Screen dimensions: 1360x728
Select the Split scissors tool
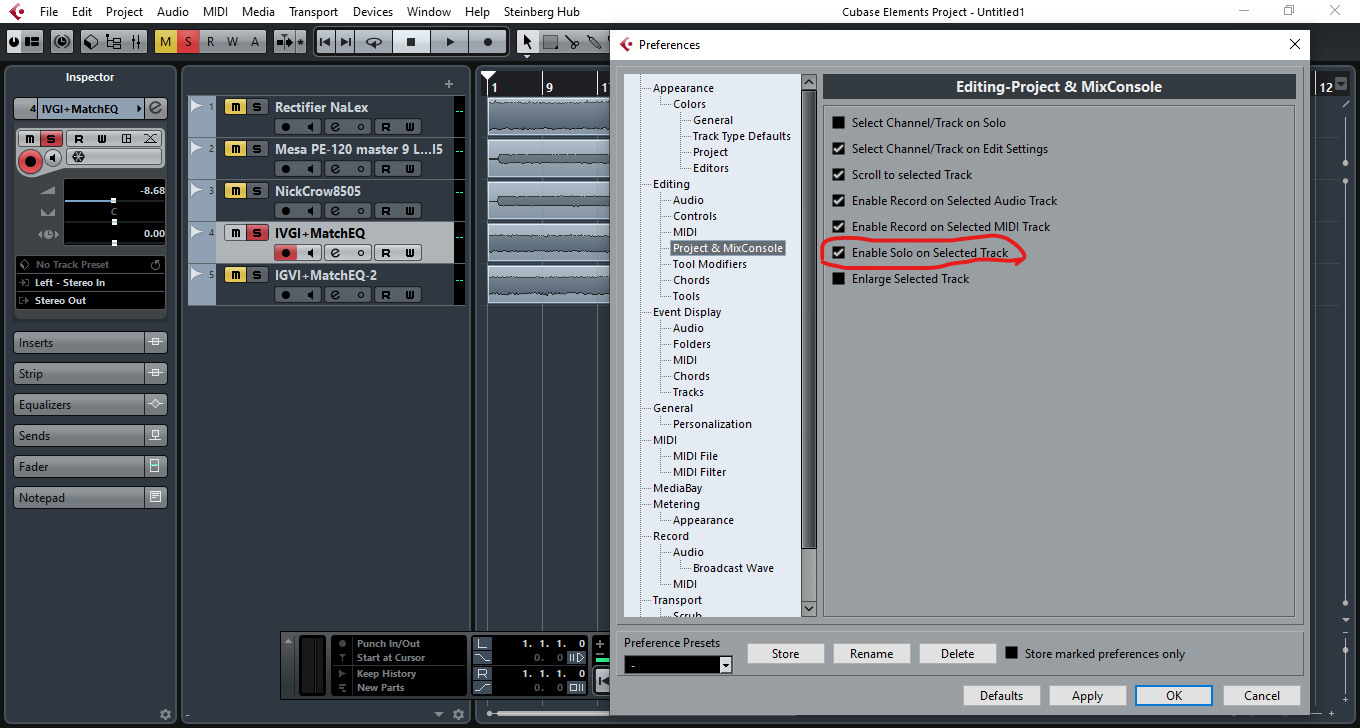[572, 42]
